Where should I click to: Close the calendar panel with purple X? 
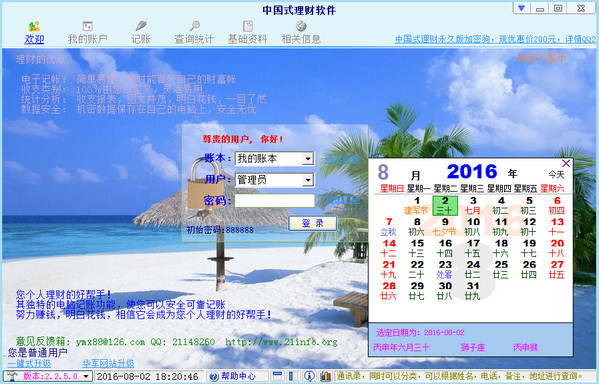tap(566, 164)
